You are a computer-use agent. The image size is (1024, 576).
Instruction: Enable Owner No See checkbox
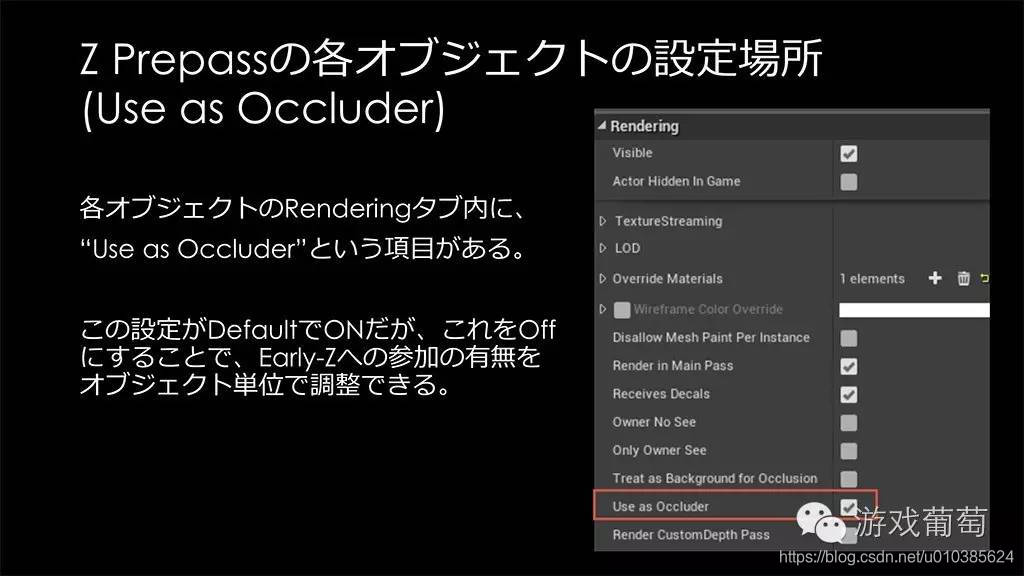coord(848,423)
